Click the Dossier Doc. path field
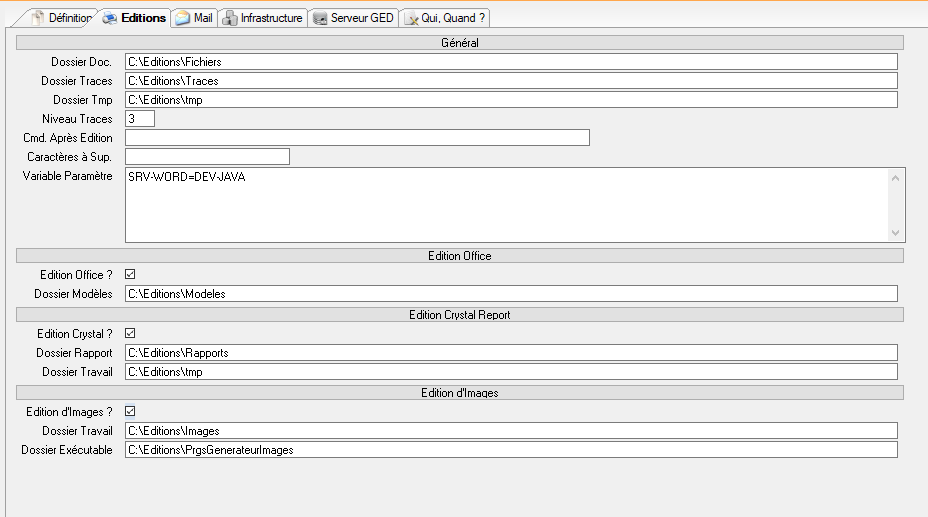928x517 pixels. pyautogui.click(x=511, y=62)
